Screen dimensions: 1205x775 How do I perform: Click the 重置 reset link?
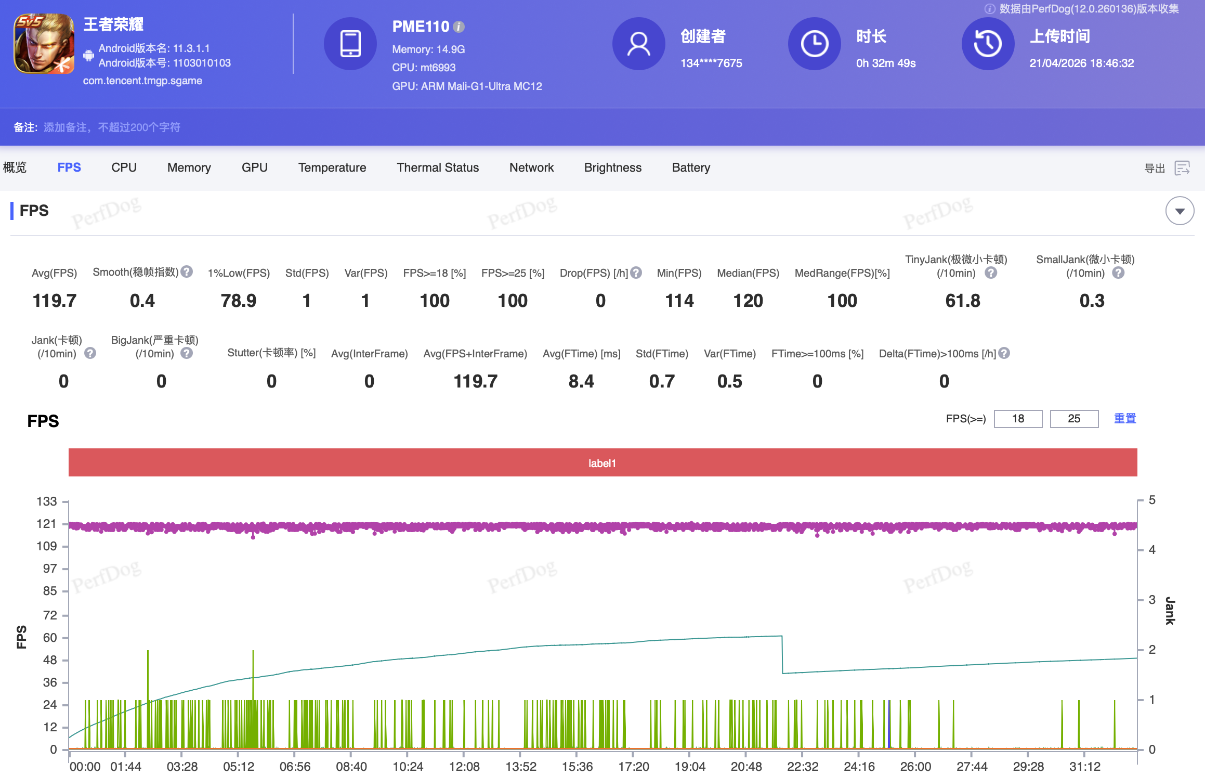click(1125, 419)
